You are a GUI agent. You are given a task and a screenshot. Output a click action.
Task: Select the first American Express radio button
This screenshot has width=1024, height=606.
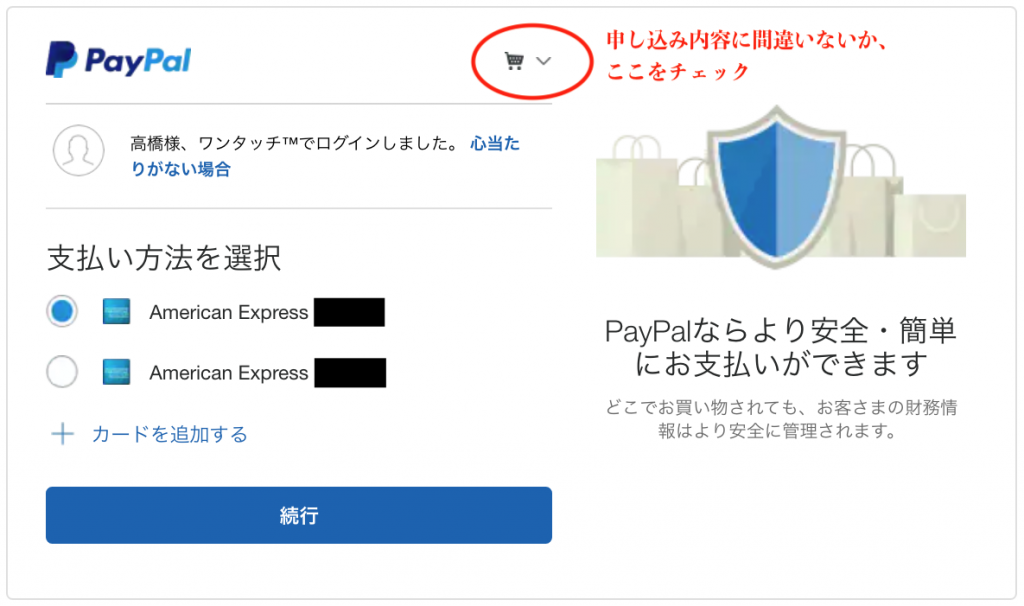62,311
